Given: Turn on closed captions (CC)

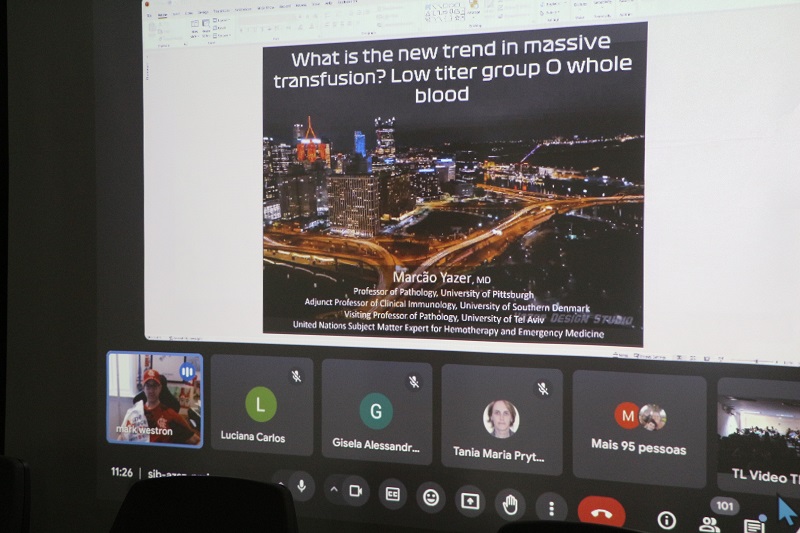Looking at the screenshot, I should coord(393,494).
